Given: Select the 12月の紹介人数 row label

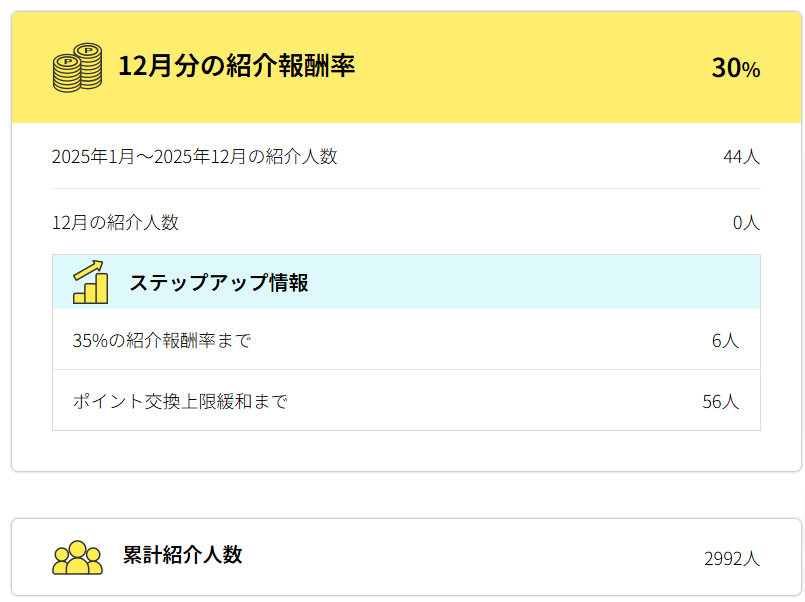Looking at the screenshot, I should click(115, 222).
